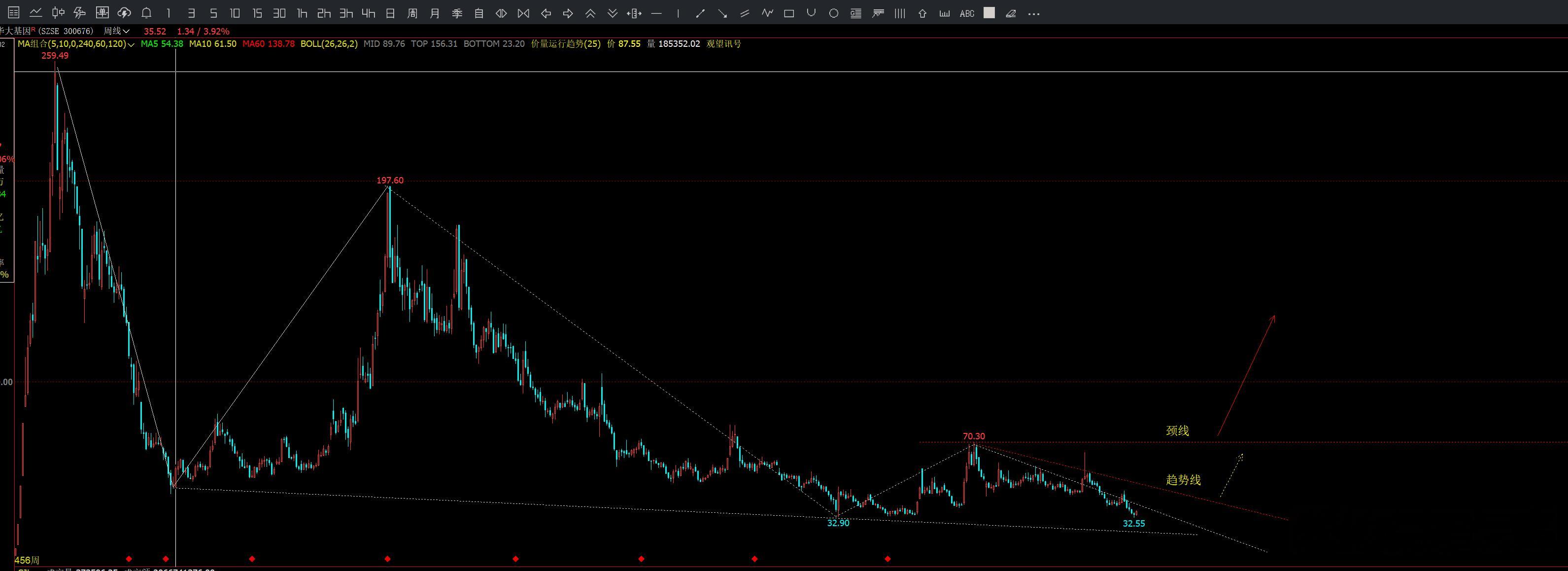Click the compress horizontally bowtie icon

coord(523,13)
